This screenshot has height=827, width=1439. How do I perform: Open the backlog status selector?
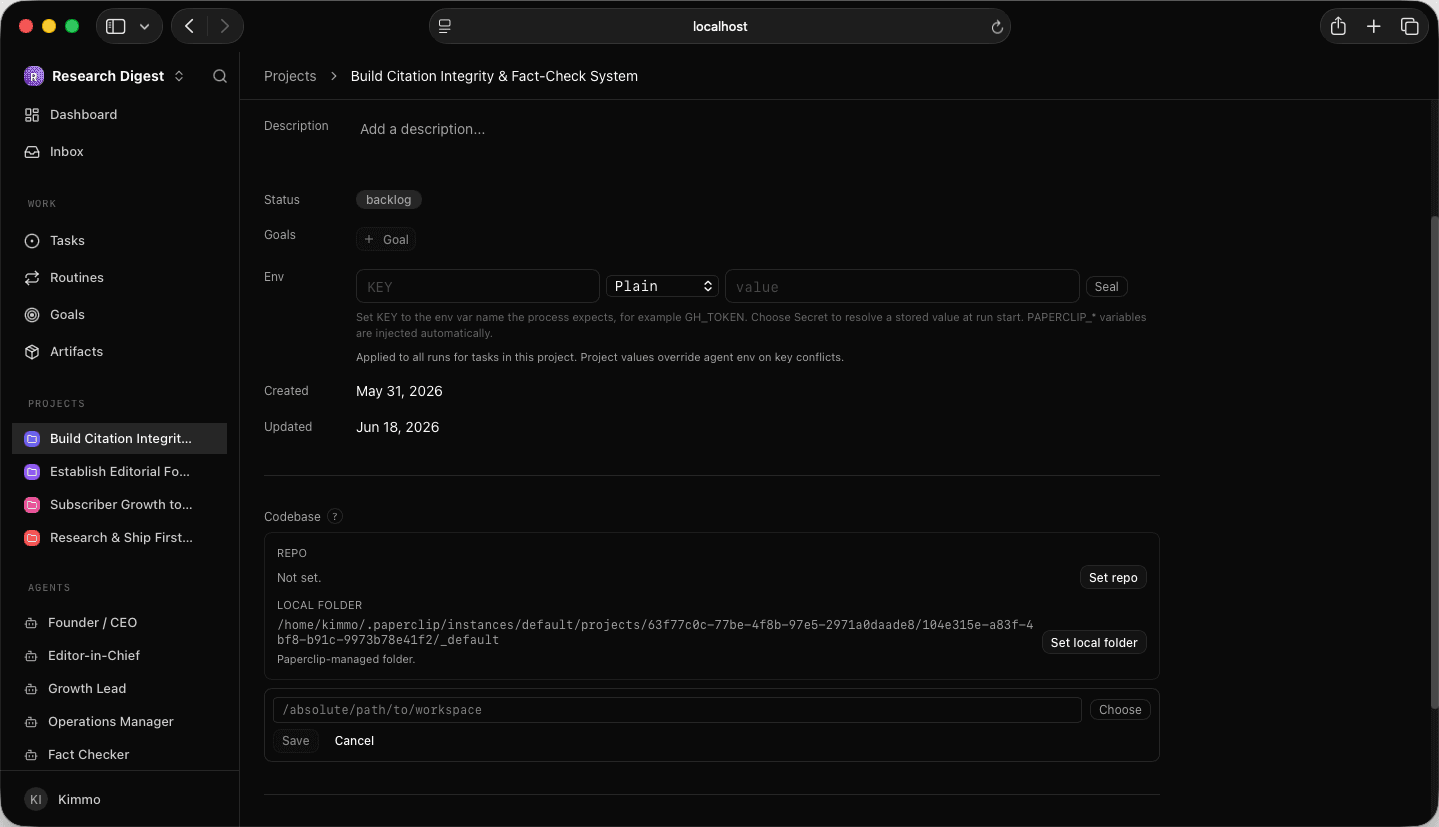point(389,200)
